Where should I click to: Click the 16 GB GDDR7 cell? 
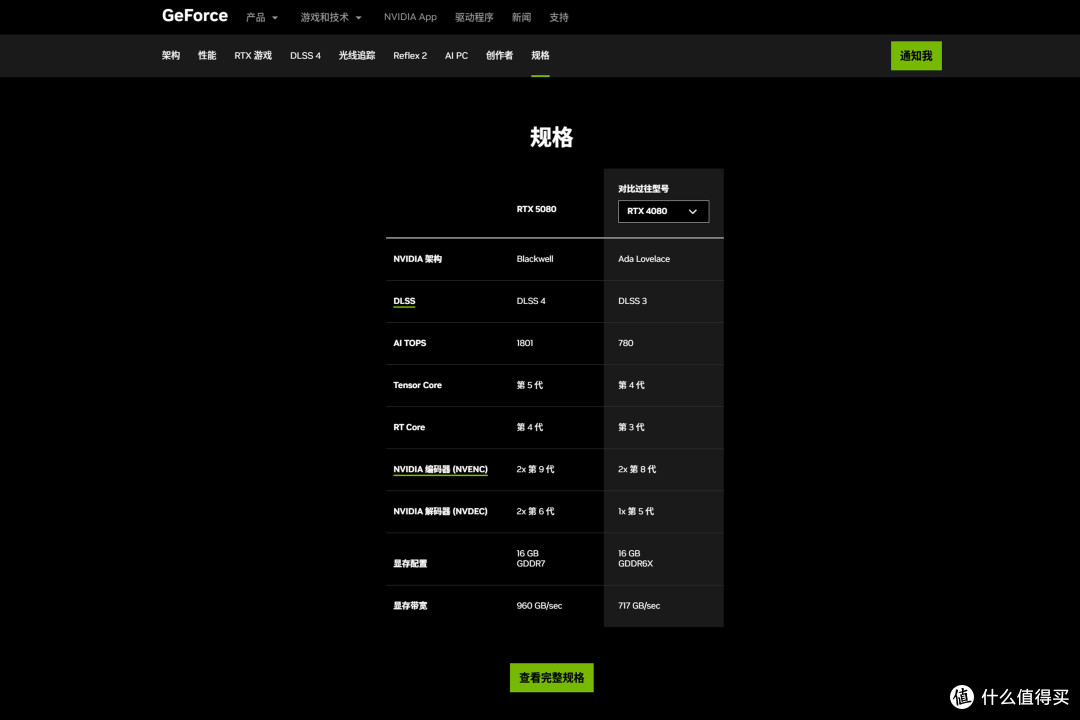(530, 558)
